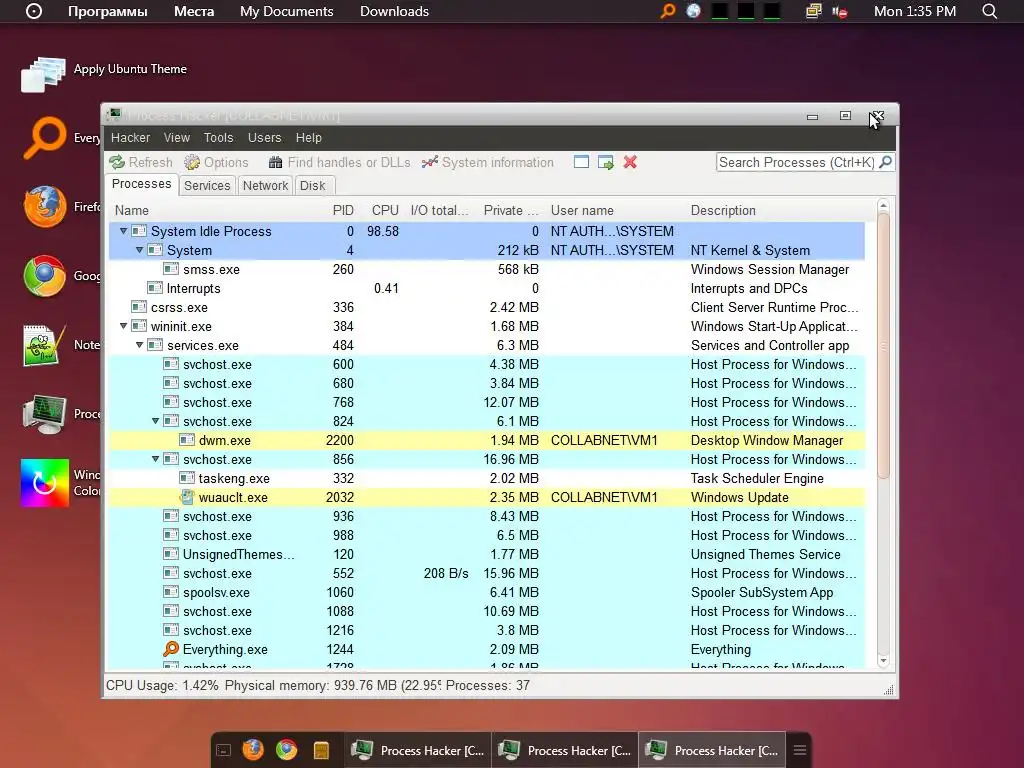Open the Notepad++ desktop icon
1024x768 pixels.
point(44,345)
